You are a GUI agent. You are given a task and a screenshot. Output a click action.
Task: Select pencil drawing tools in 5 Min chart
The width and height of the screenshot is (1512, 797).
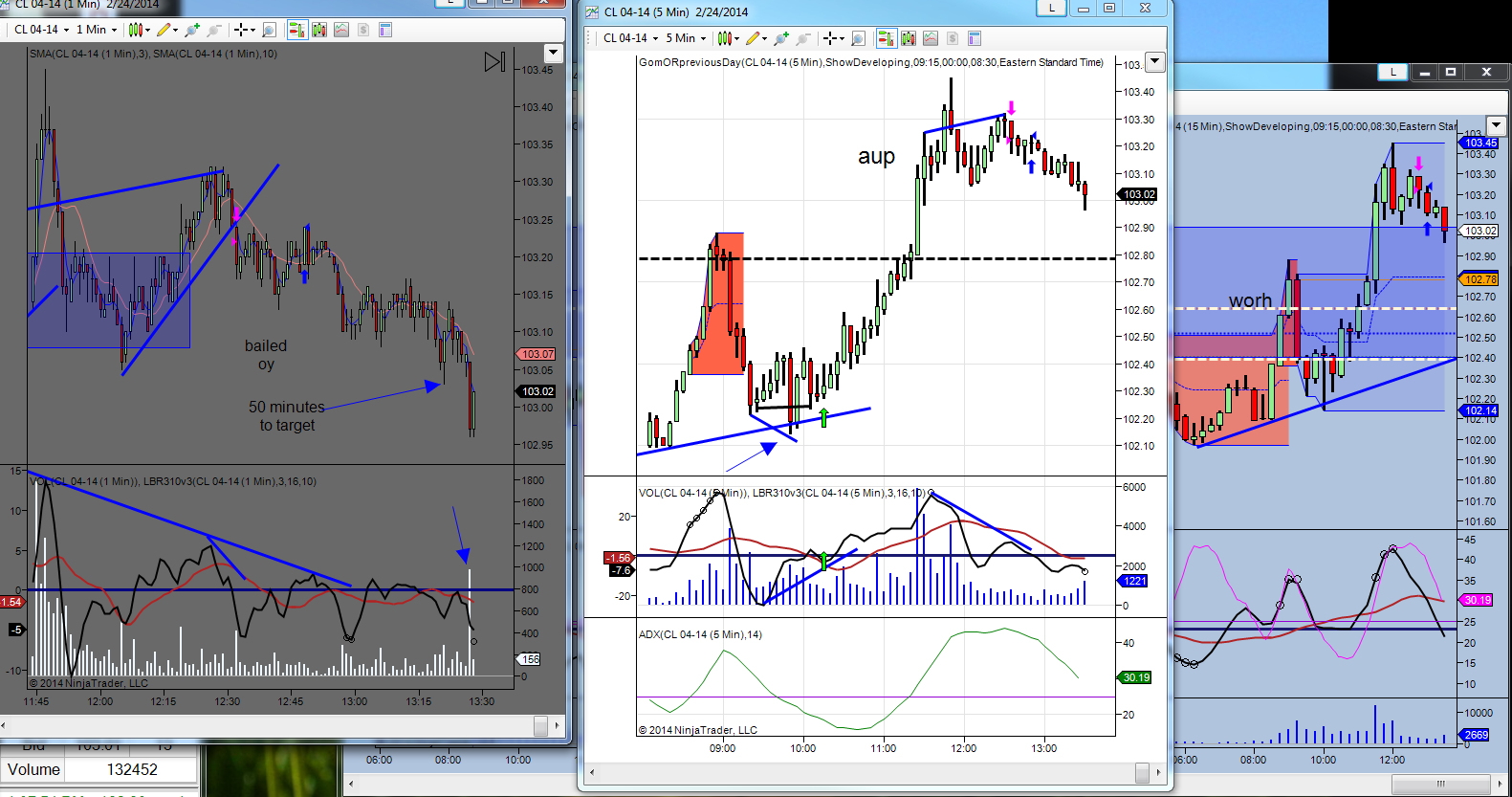(x=756, y=38)
